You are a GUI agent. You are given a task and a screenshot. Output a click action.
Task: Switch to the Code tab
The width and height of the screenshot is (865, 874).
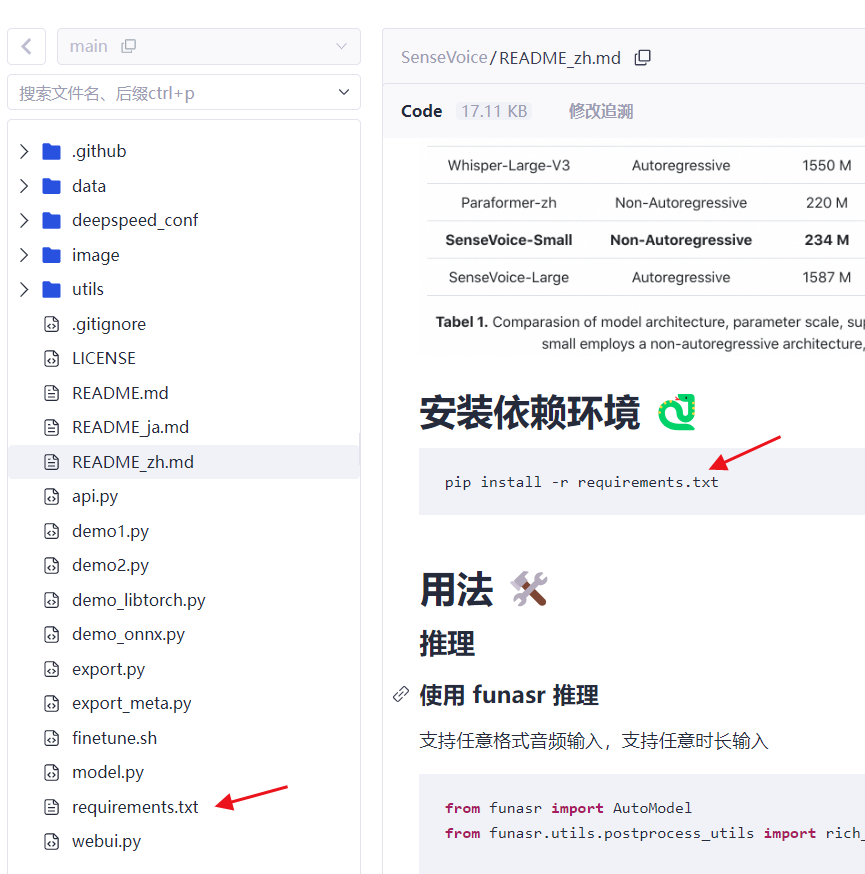tap(421, 111)
